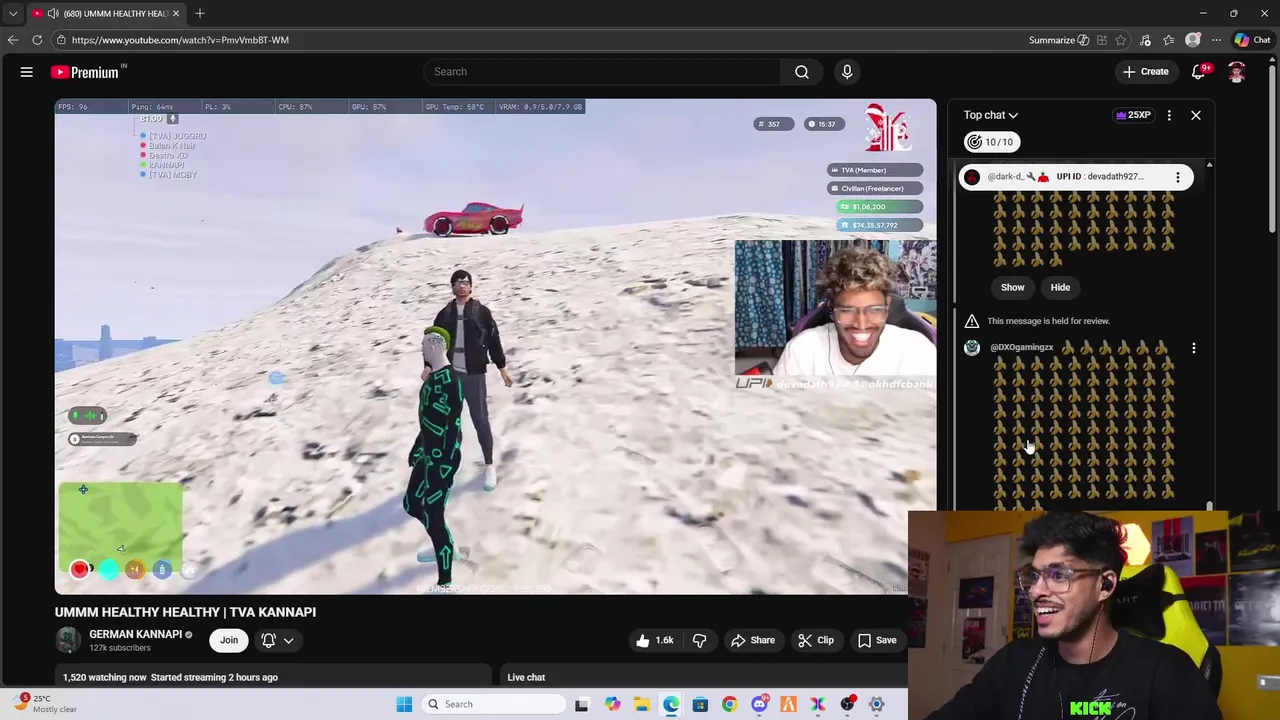Screen dimensions: 1280x720
Task: Open the tab list dropdown arrow
Action: point(13,13)
